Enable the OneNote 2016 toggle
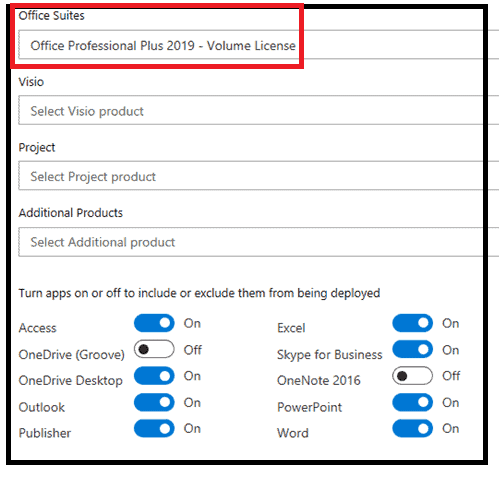499x479 pixels. (412, 376)
